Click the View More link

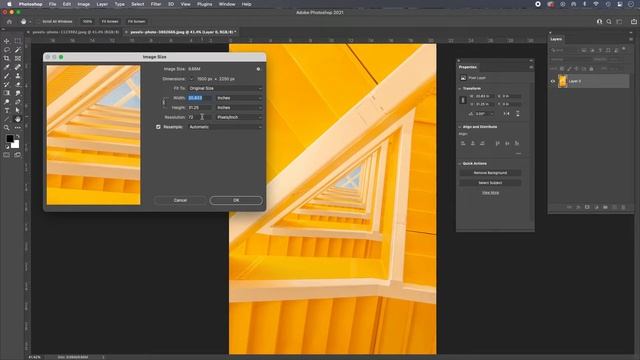[x=490, y=193]
